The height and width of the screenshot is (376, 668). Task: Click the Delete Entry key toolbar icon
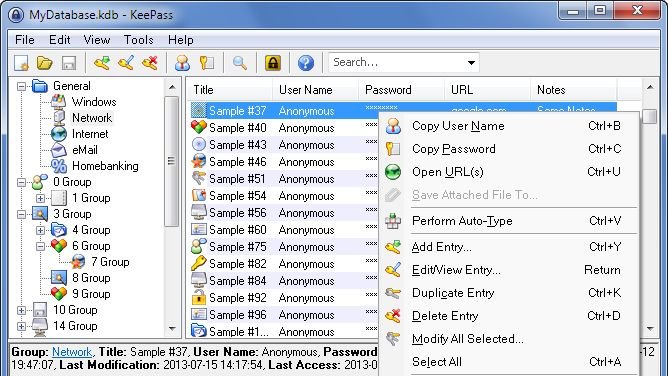(x=150, y=63)
